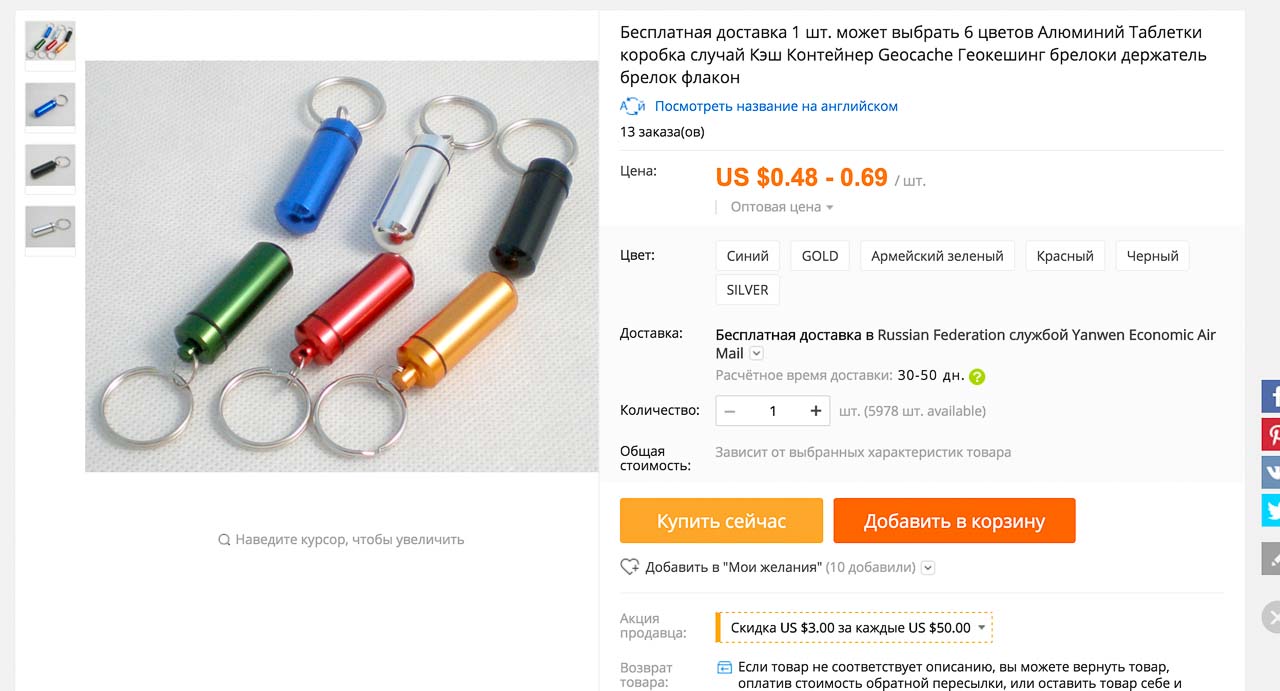
Task: Click the Добавить в корзину button
Action: pos(954,521)
